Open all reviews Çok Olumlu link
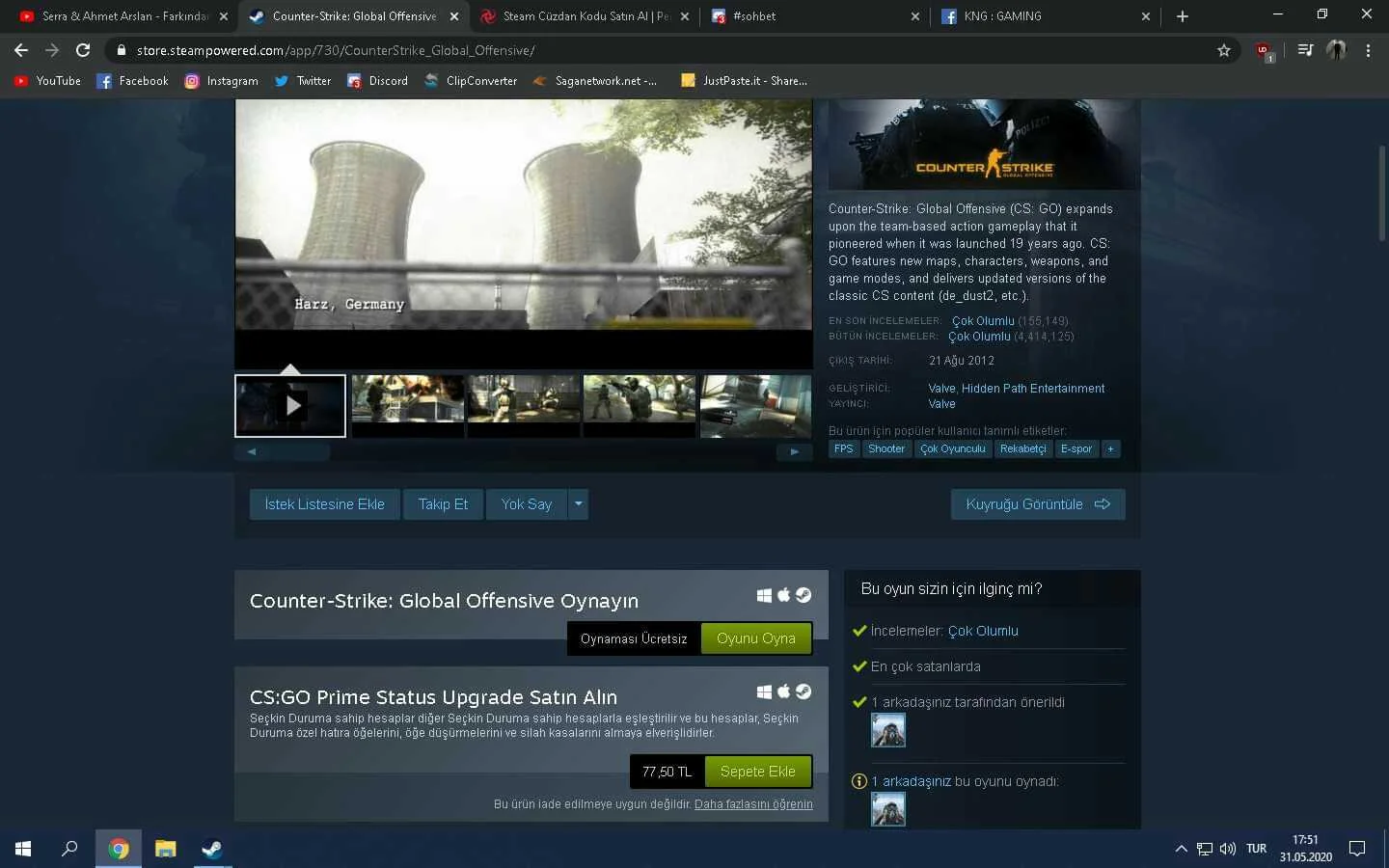 pyautogui.click(x=979, y=337)
